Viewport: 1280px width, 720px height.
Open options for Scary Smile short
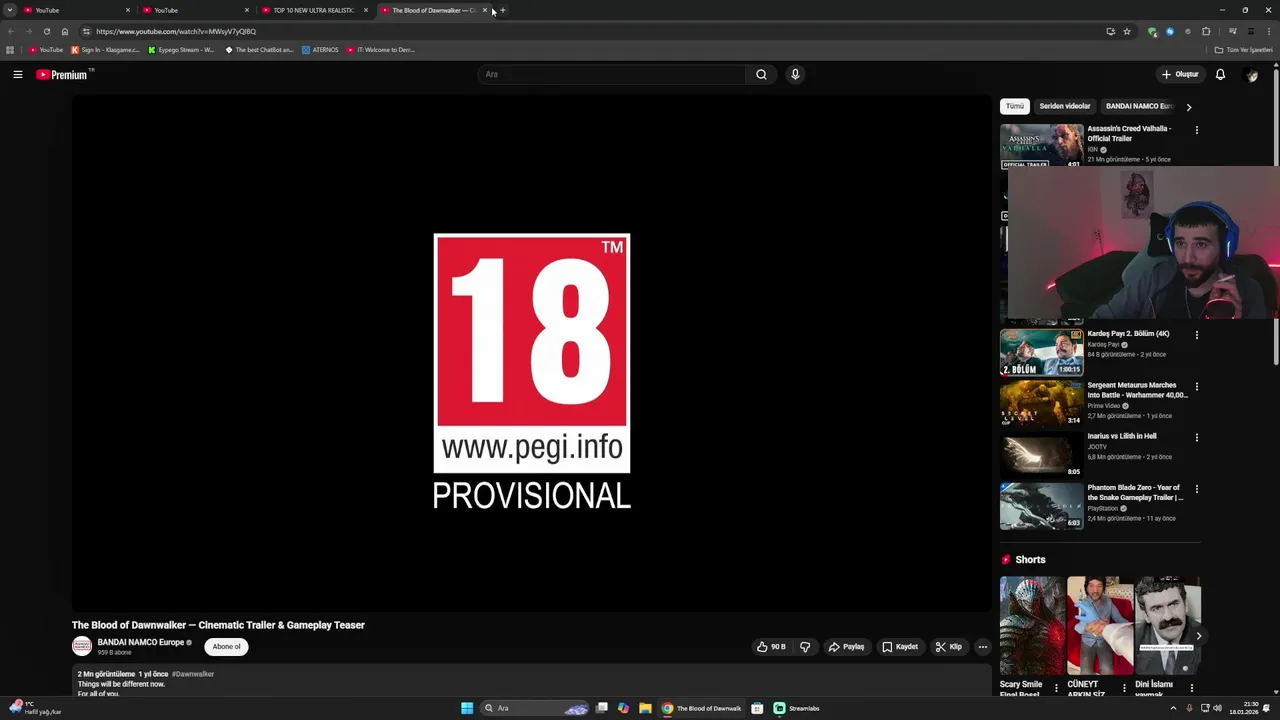1056,688
